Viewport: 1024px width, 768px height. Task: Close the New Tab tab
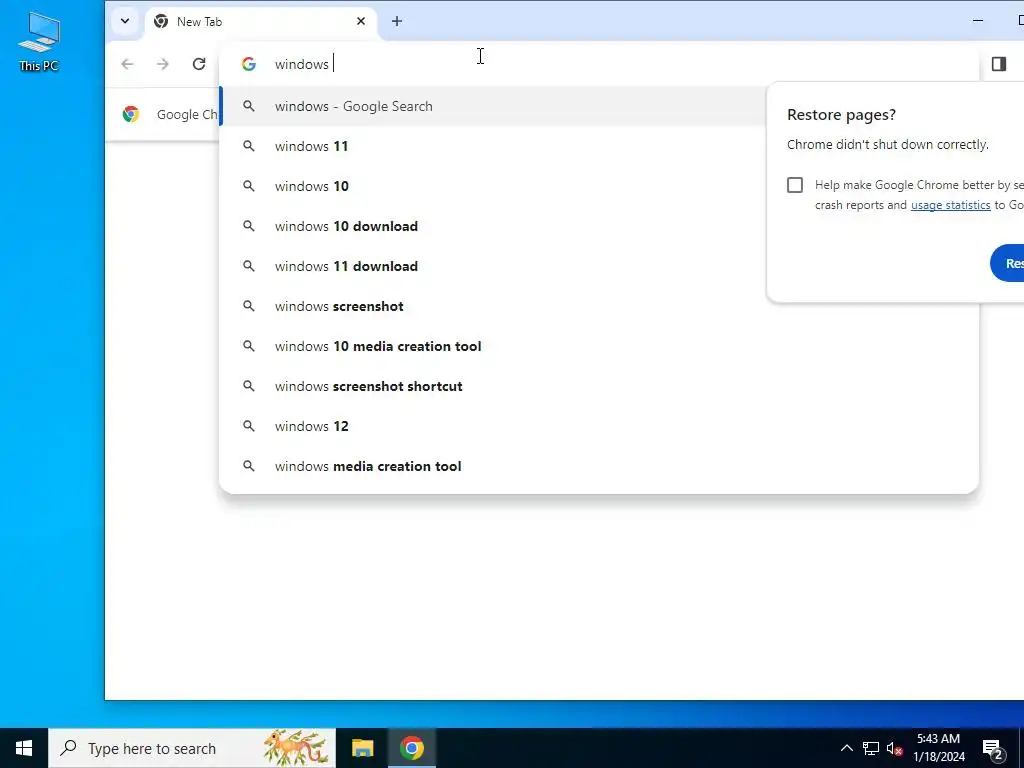(361, 22)
